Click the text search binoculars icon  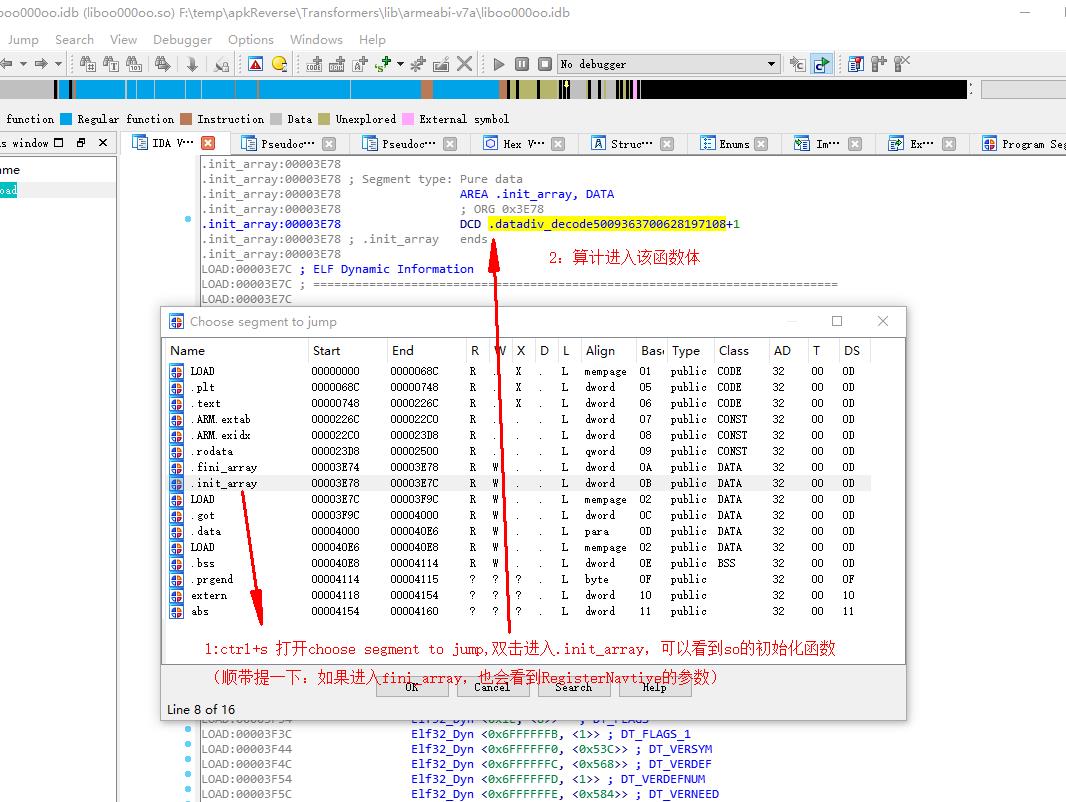pyautogui.click(x=111, y=63)
